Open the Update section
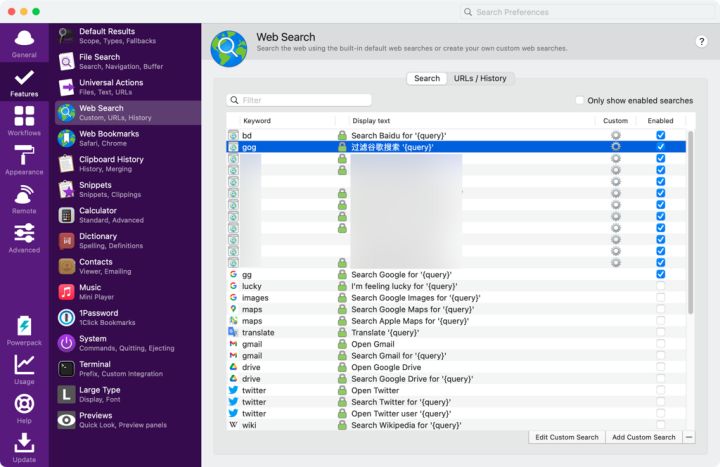Image resolution: width=720 pixels, height=467 pixels. point(24,448)
